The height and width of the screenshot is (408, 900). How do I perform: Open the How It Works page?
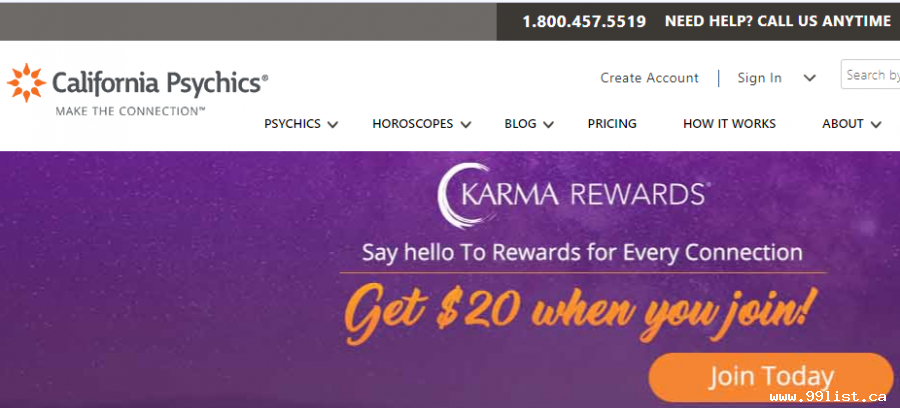(729, 123)
